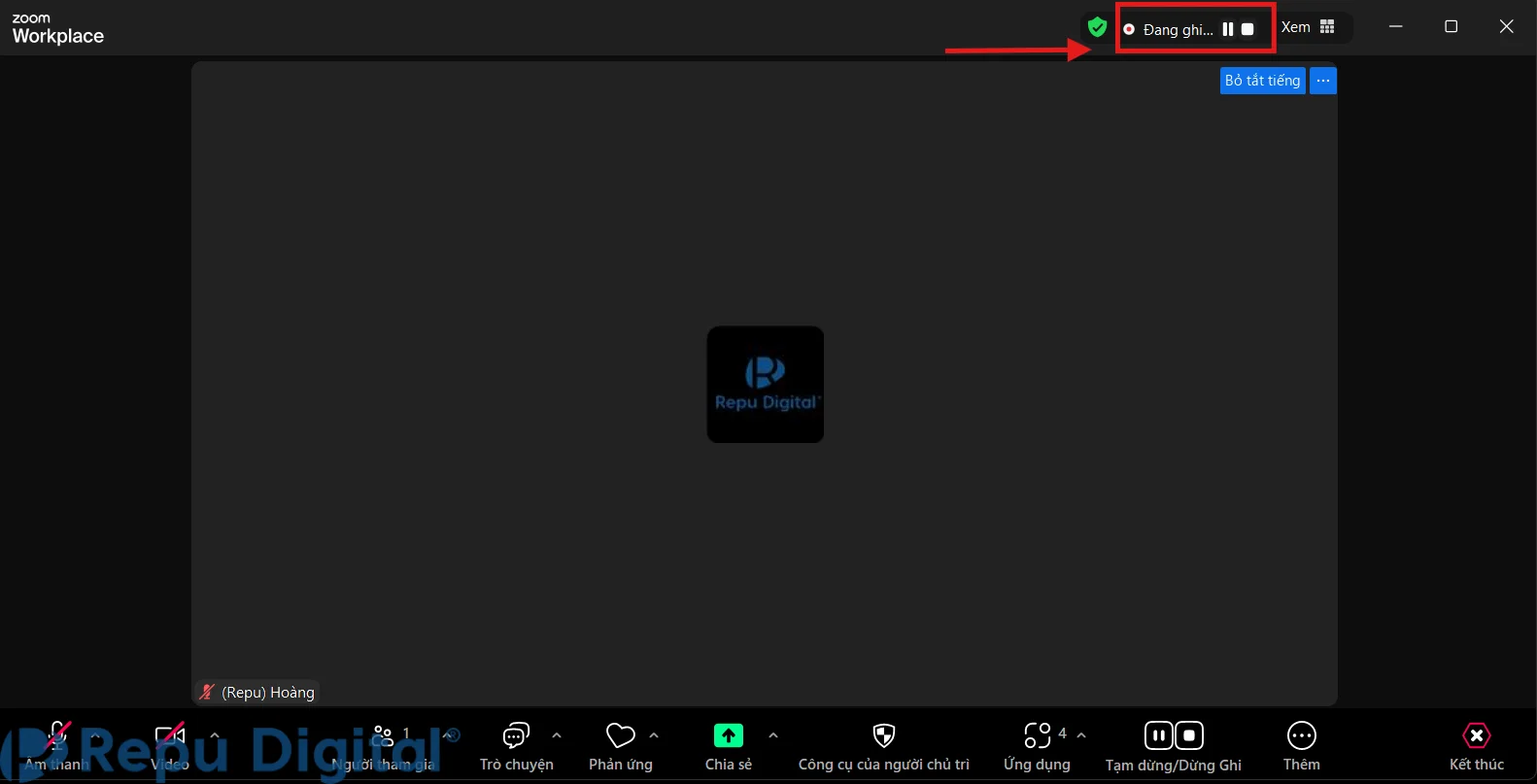The width and height of the screenshot is (1537, 784).
Task: Maximize the Zoom Workplace window
Action: coord(1452,27)
